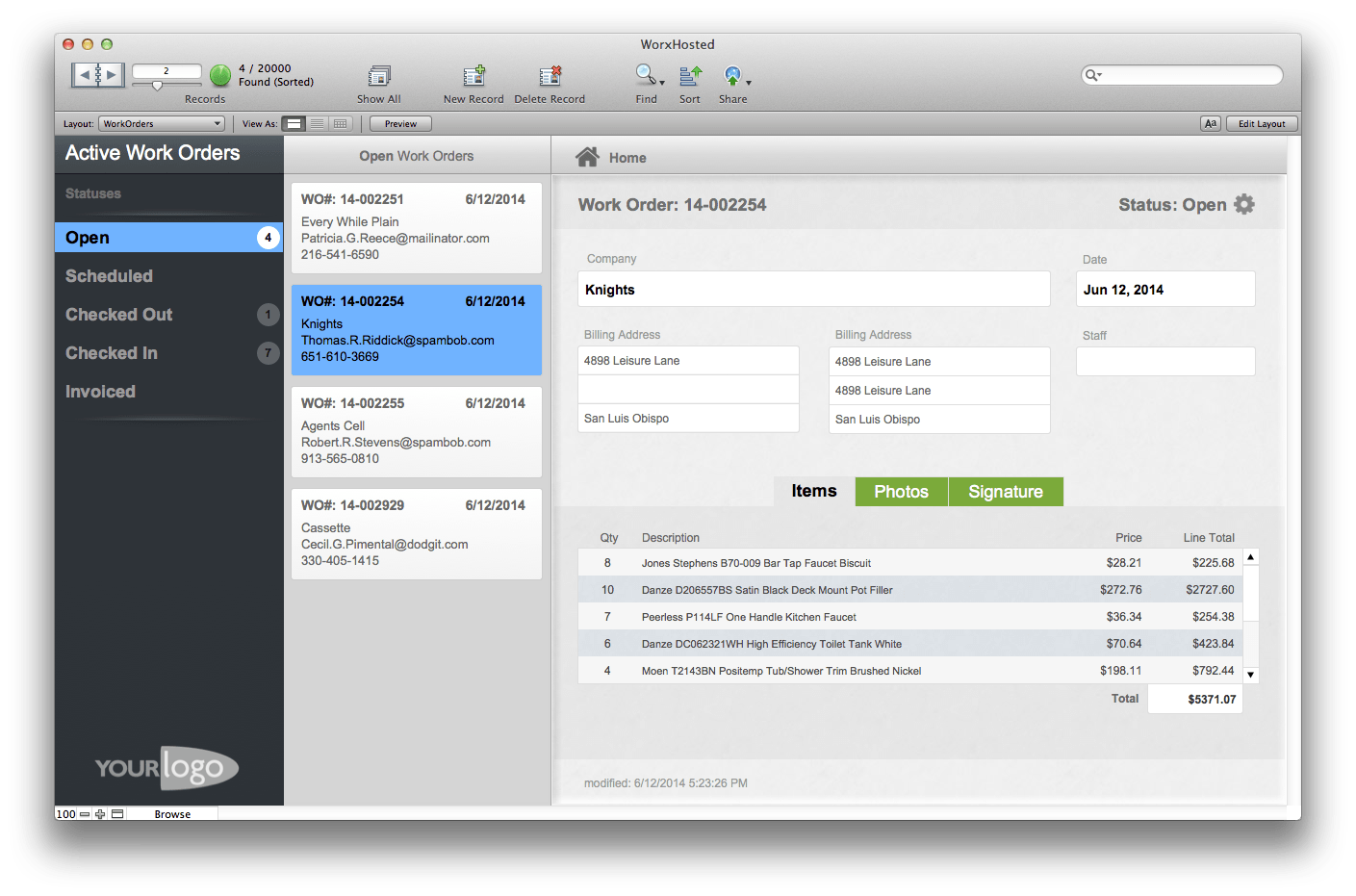This screenshot has height=896, width=1356.
Task: Click the Delete Record icon
Action: point(550,77)
